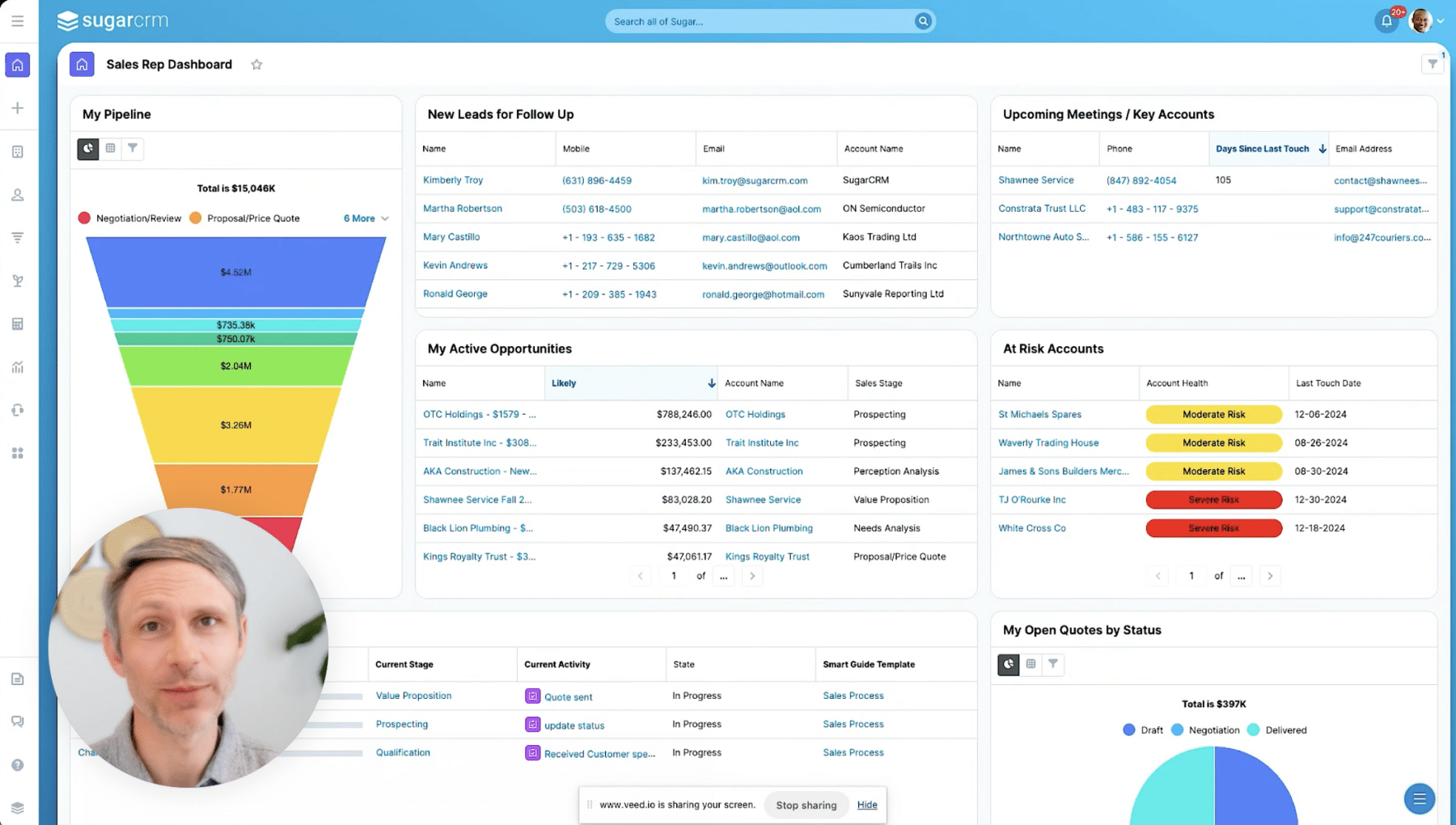Open the filter icon in My Pipeline widget
Image resolution: width=1456 pixels, height=825 pixels.
point(133,149)
